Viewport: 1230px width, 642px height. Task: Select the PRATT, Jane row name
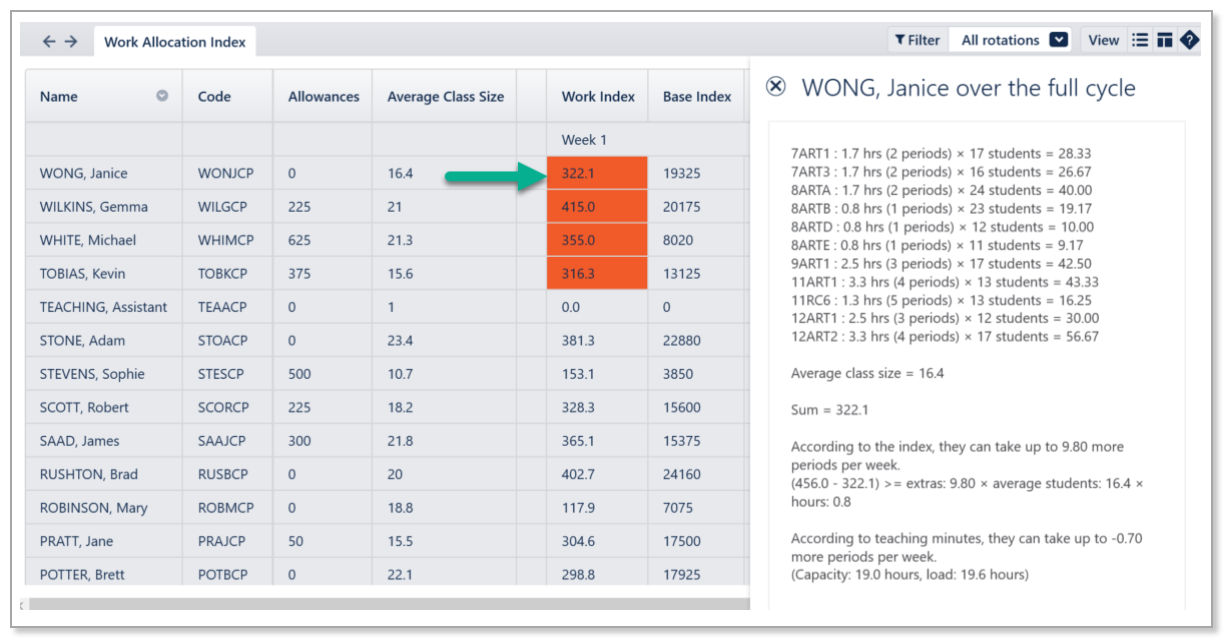(x=76, y=541)
